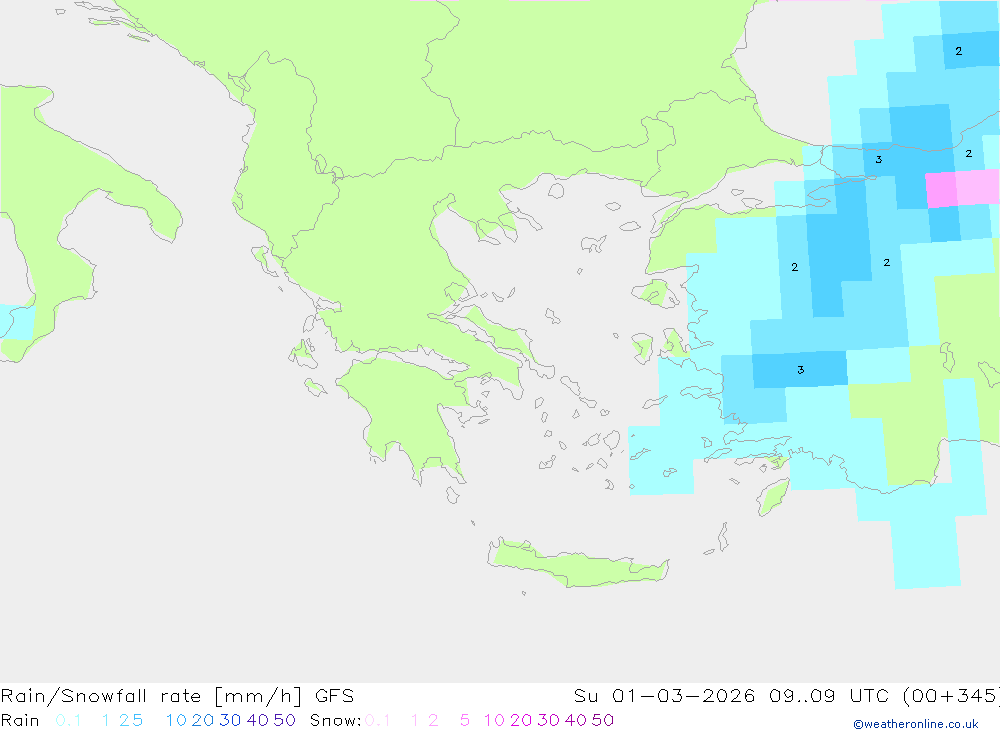Click the Snow legend value '30'

pos(548,720)
